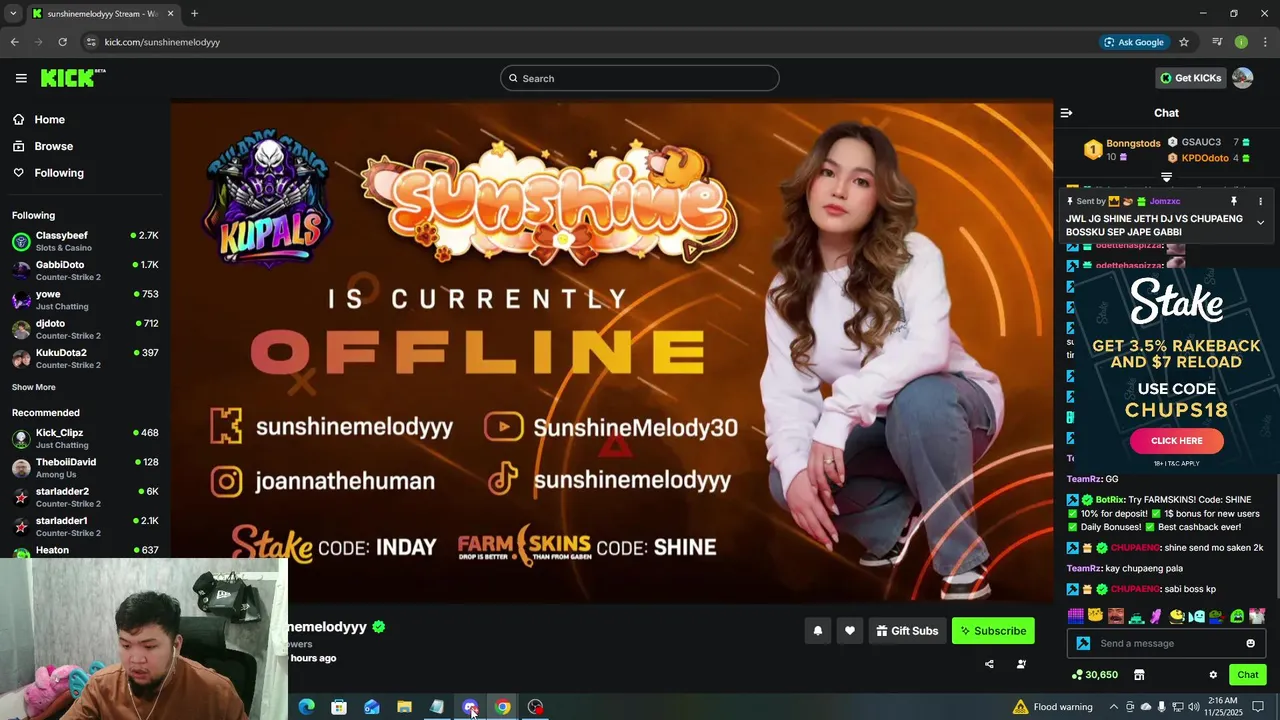Screen dimensions: 1280x720
Task: Toggle the heart follow button
Action: click(849, 631)
